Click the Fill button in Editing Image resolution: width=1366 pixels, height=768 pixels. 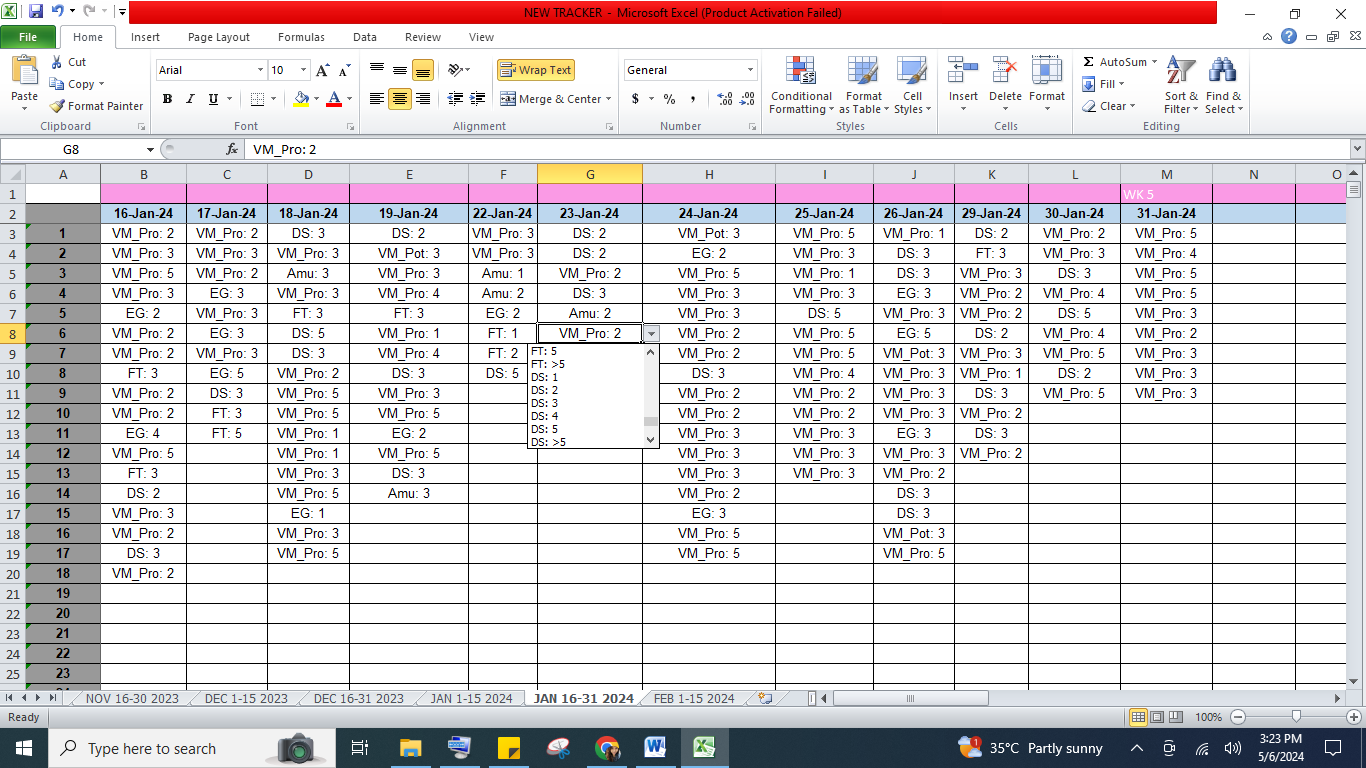click(1104, 84)
